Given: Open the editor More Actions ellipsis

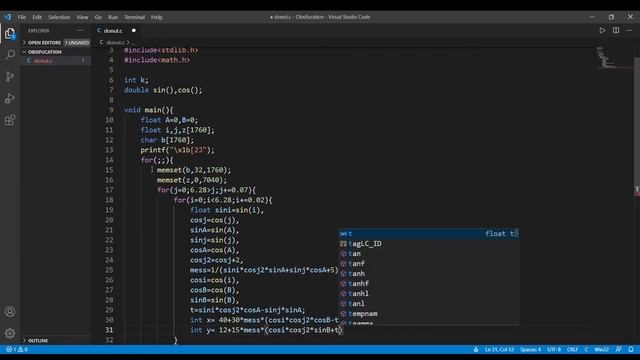Looking at the screenshot, I should [x=629, y=30].
